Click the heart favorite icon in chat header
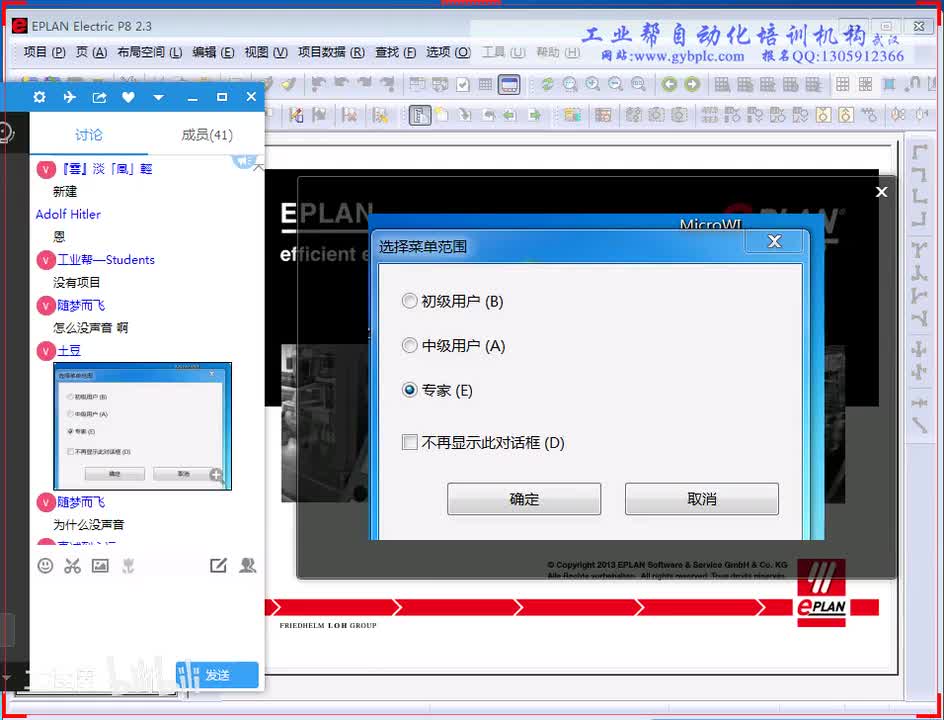944x720 pixels. [x=128, y=97]
